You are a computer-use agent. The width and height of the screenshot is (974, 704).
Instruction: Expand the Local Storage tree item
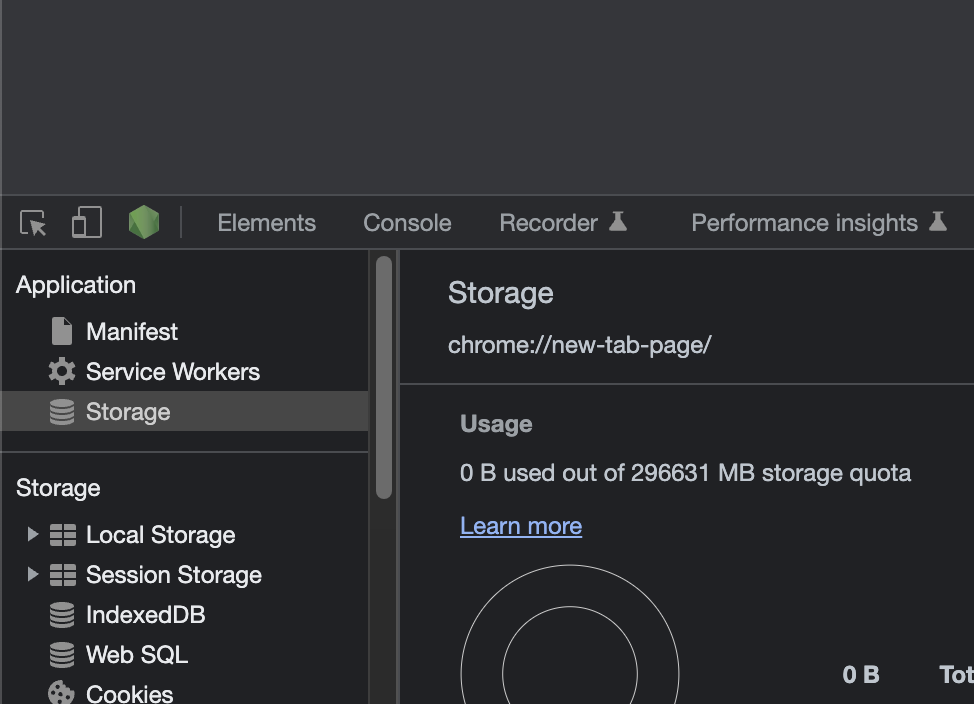click(x=33, y=534)
